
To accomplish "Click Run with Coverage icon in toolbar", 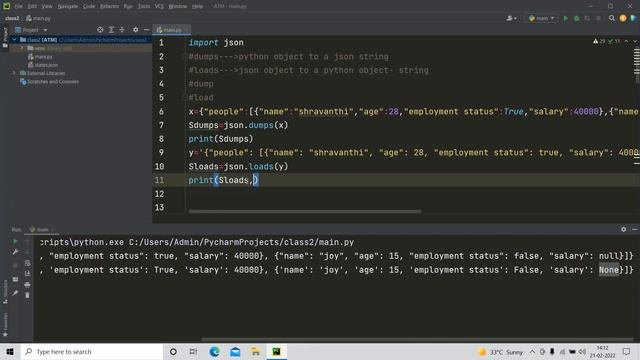I will (x=587, y=18).
